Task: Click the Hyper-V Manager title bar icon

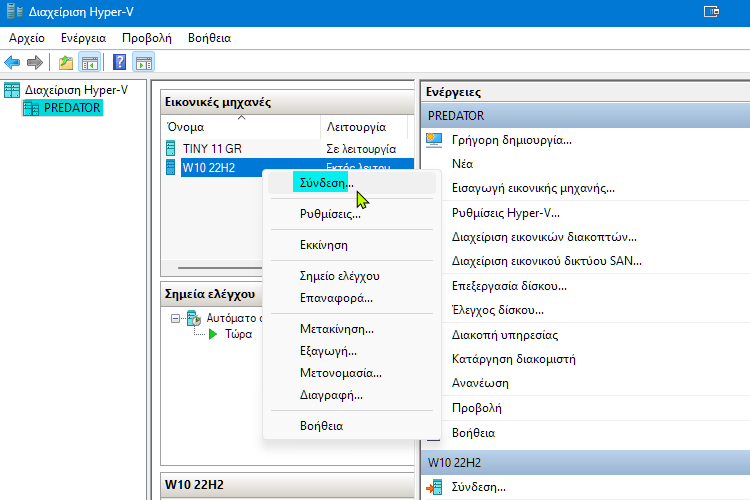Action: coord(14,11)
